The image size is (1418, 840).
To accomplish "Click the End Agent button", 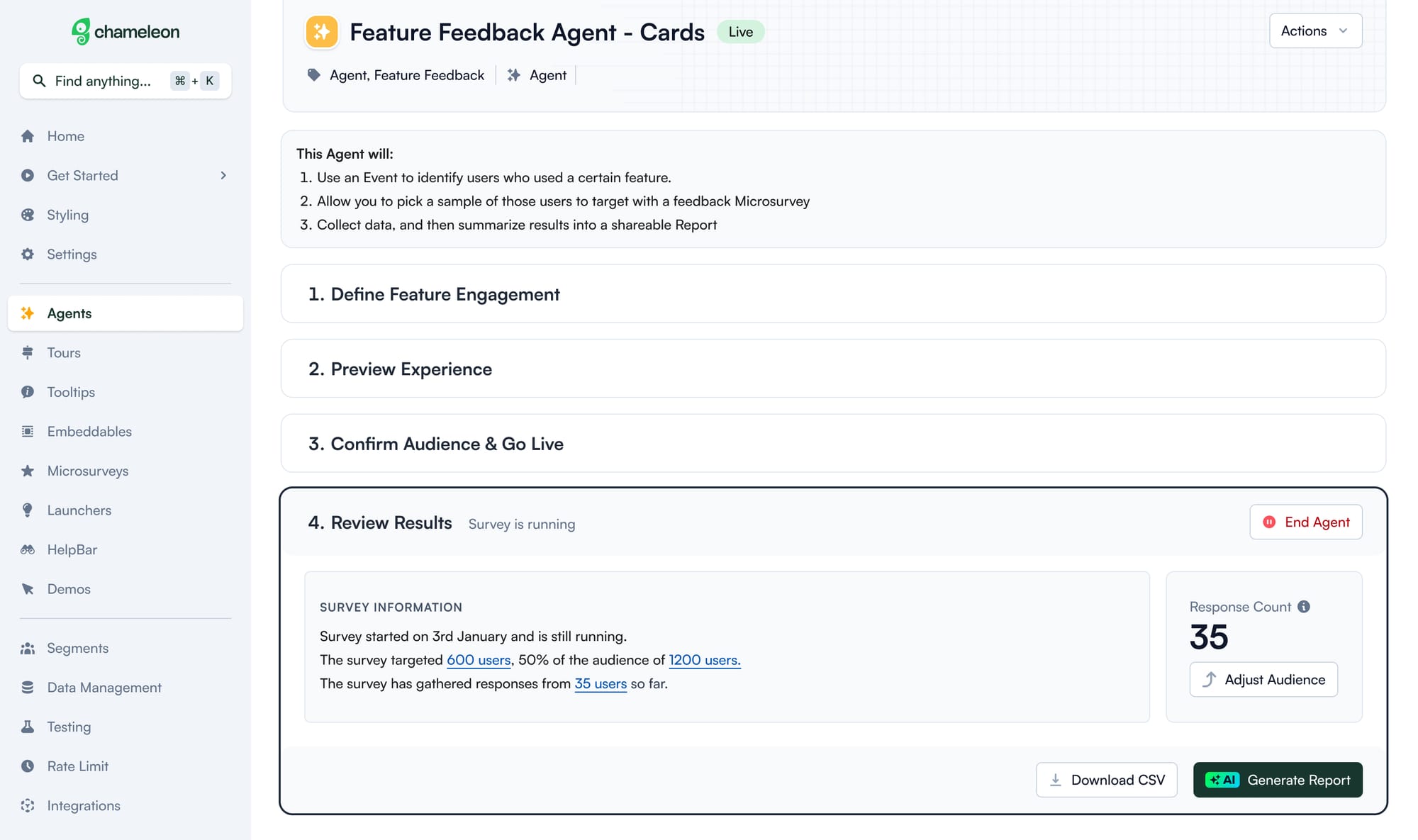I will click(1306, 522).
